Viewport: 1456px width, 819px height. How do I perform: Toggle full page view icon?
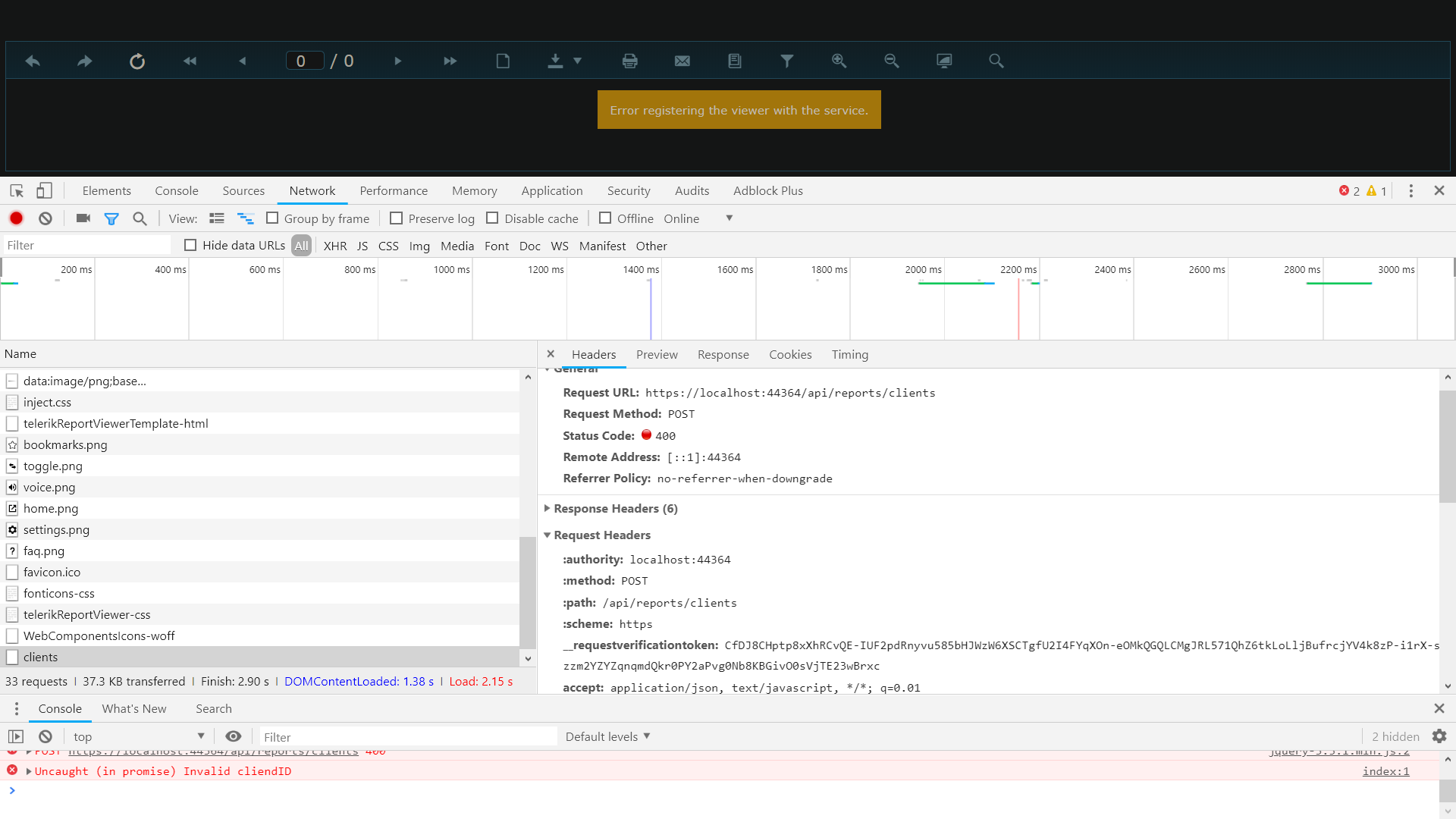click(x=944, y=61)
